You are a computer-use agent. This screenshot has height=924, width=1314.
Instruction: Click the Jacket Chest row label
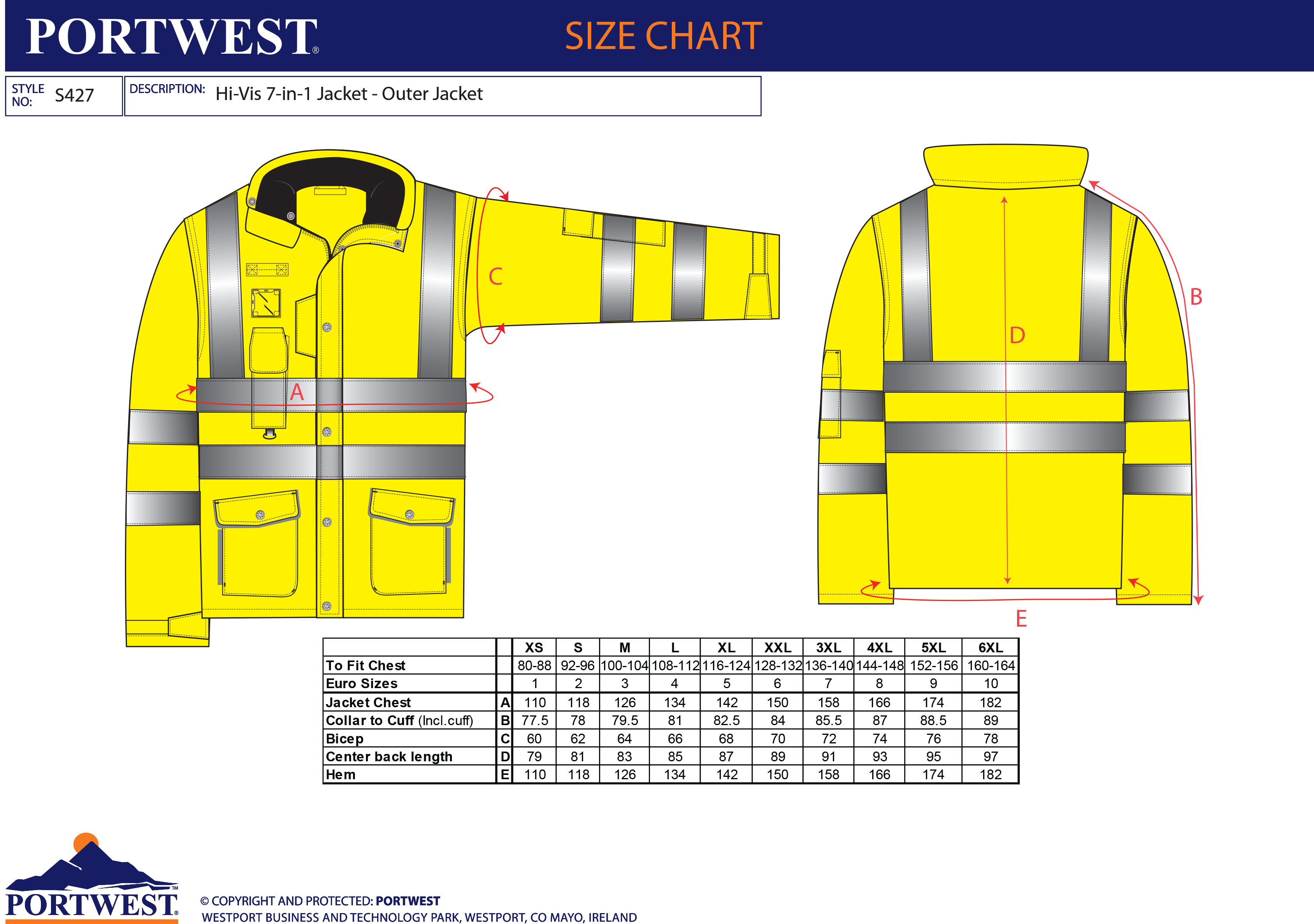[368, 702]
